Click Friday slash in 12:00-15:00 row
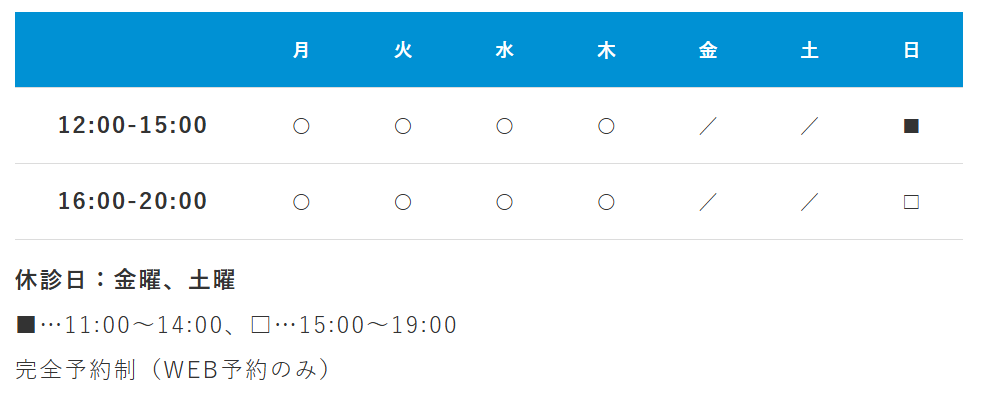This screenshot has width=981, height=415. (x=708, y=126)
